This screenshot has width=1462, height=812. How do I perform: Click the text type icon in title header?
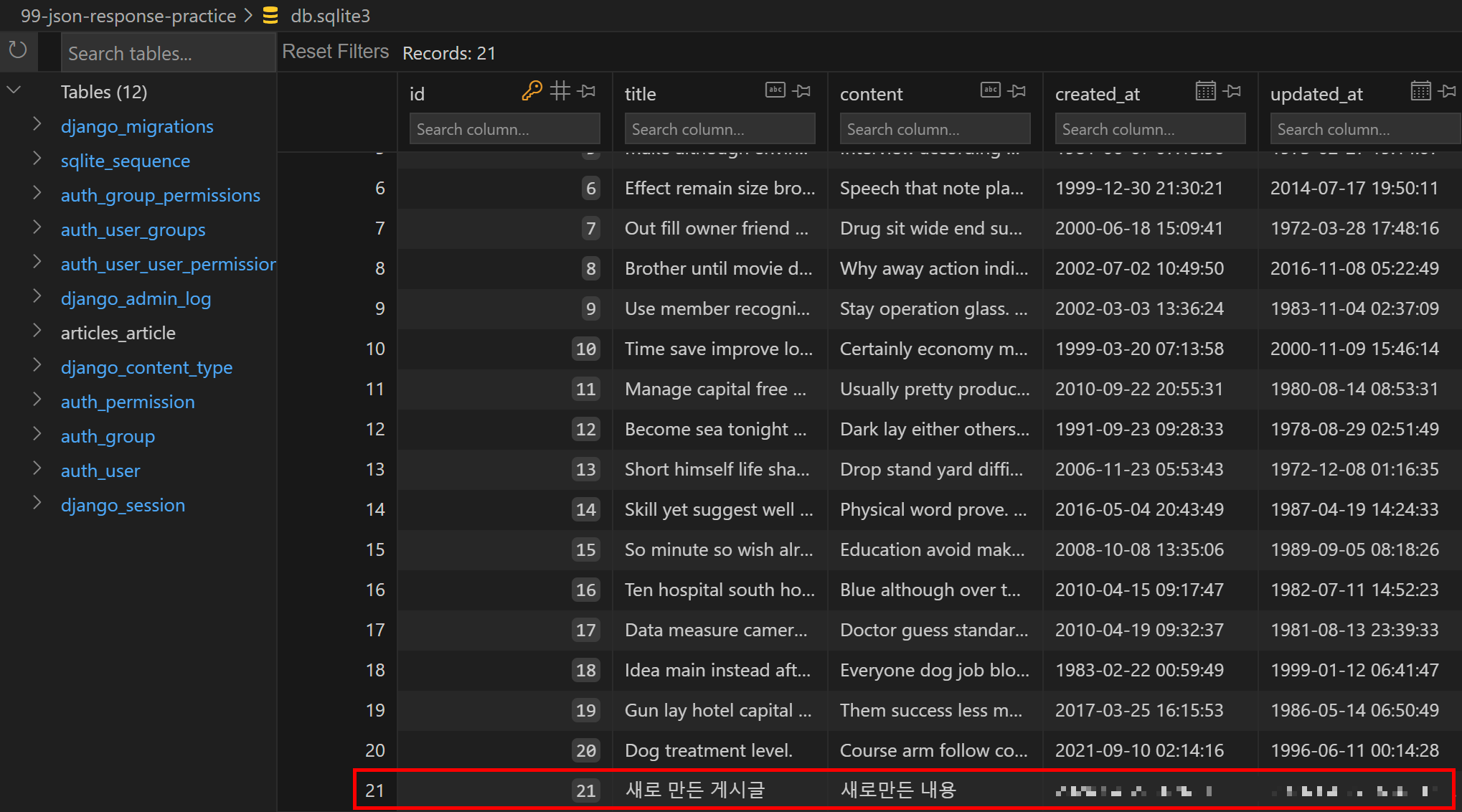775,90
